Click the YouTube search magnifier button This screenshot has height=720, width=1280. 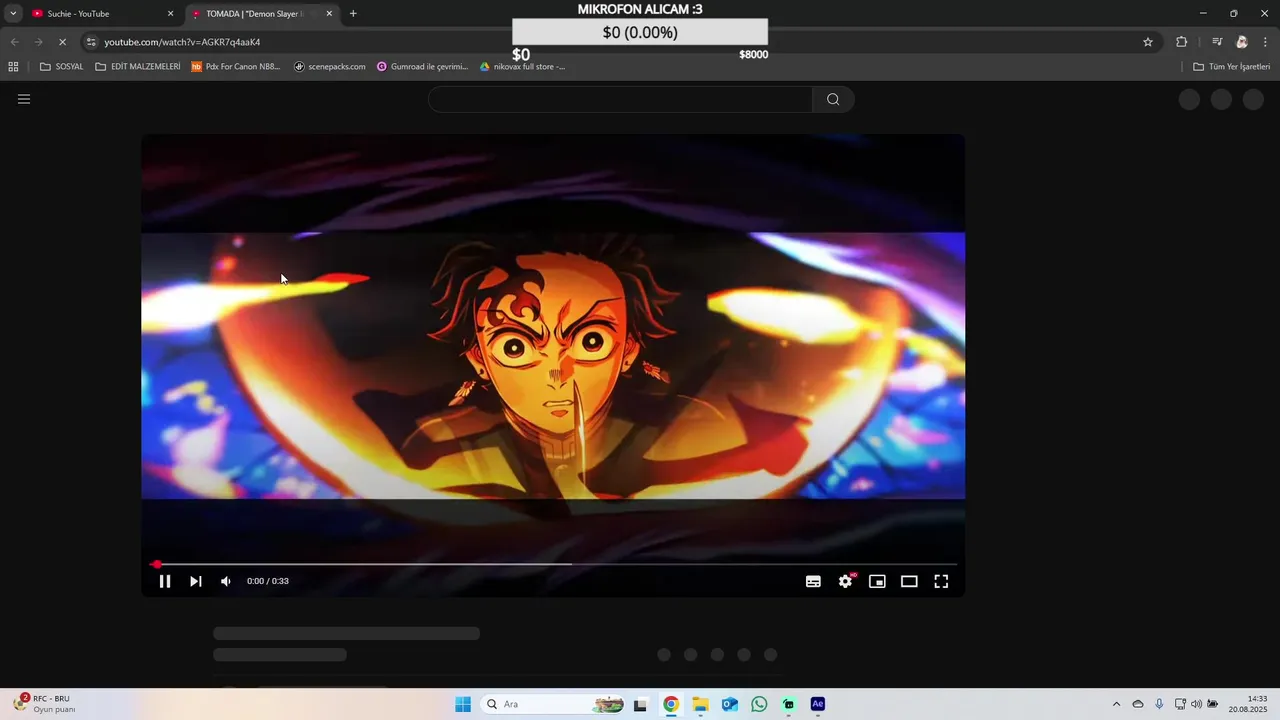pos(833,99)
